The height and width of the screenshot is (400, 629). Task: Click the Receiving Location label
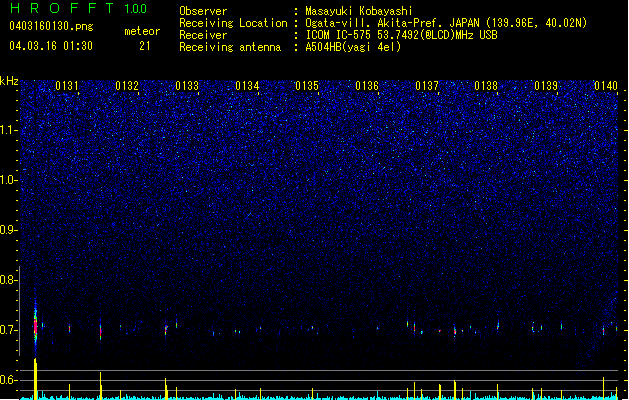click(x=233, y=23)
